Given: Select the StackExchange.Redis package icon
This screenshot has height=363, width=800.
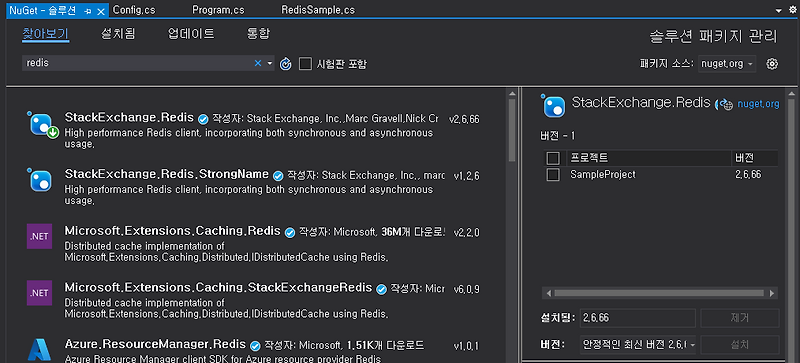Looking at the screenshot, I should point(41,124).
